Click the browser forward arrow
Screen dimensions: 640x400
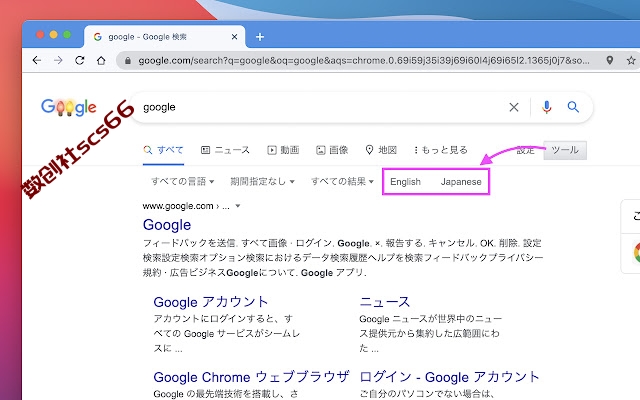58,60
